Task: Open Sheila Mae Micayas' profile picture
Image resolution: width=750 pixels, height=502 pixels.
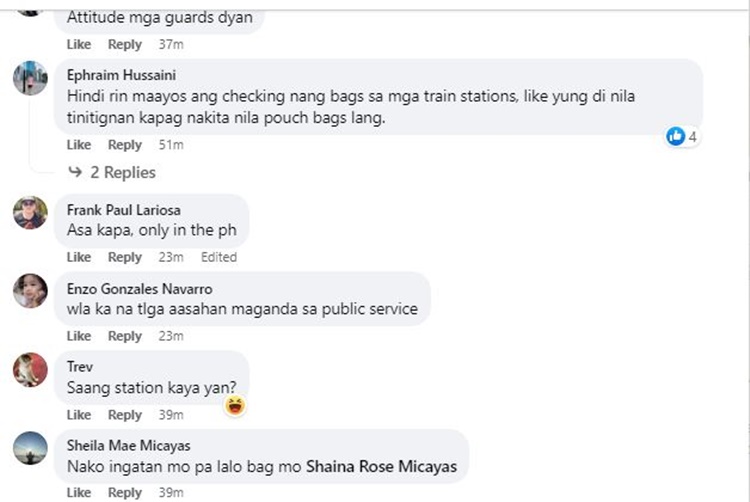Action: [x=30, y=448]
